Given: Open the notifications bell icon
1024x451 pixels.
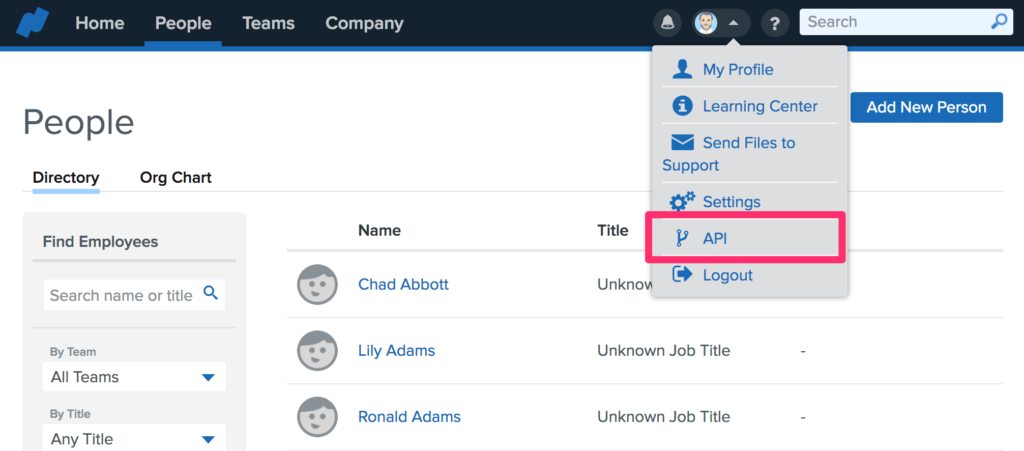Looking at the screenshot, I should tap(666, 23).
